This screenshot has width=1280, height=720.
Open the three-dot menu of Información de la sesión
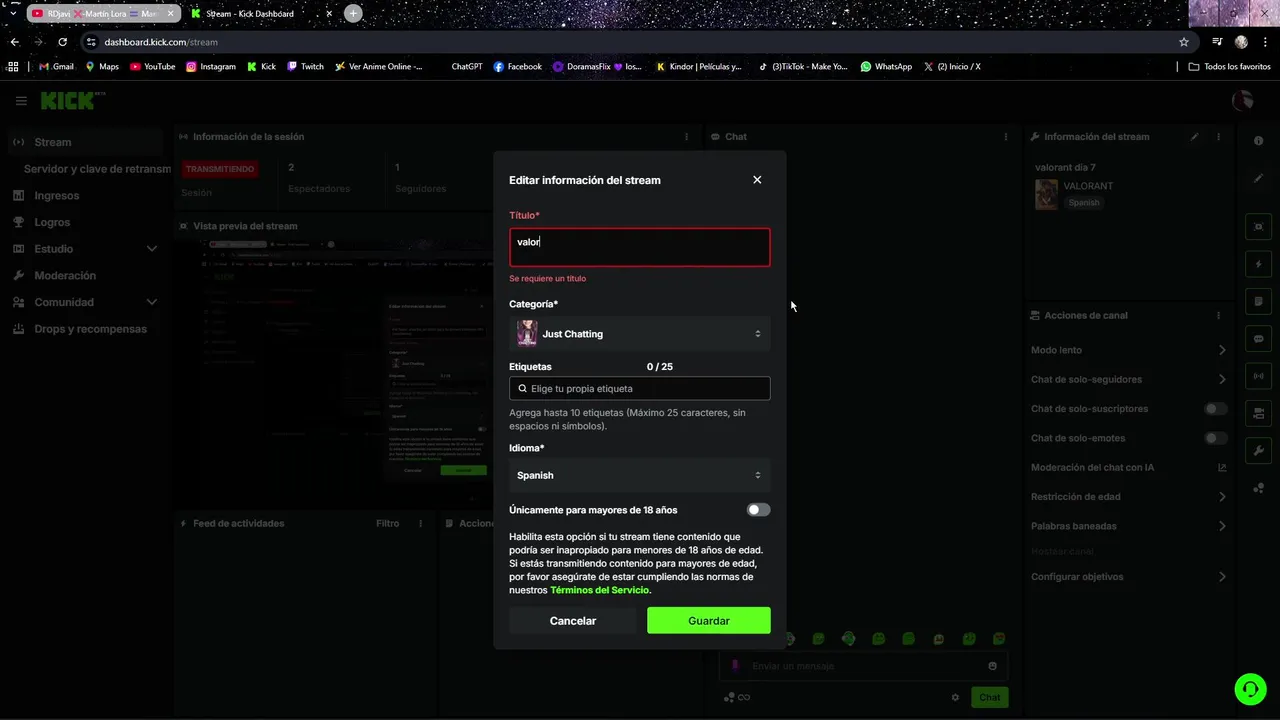pos(686,137)
